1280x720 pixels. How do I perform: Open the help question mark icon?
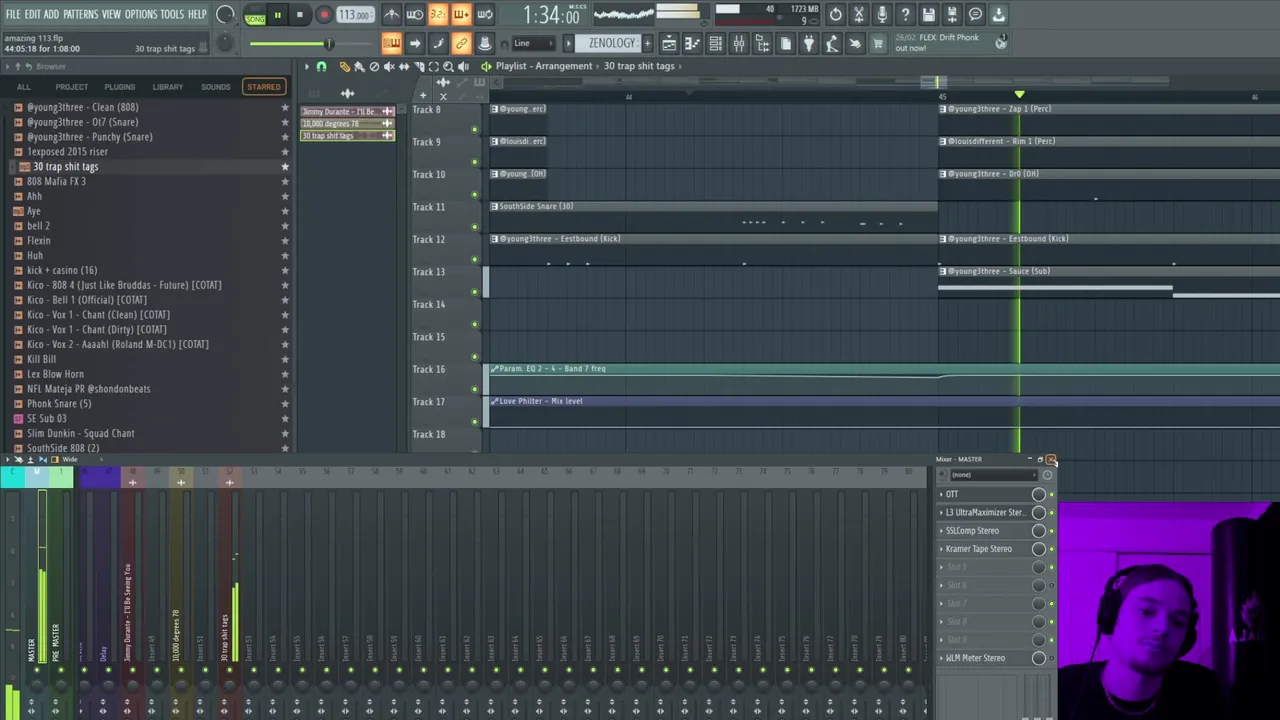tap(905, 15)
